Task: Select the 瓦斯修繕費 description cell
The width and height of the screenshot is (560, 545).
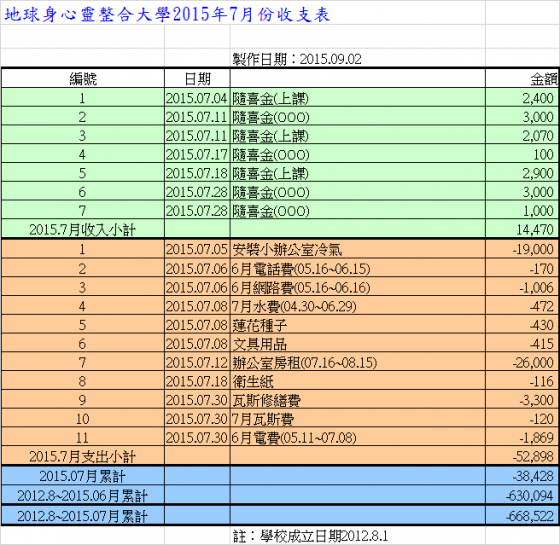Action: (x=358, y=400)
